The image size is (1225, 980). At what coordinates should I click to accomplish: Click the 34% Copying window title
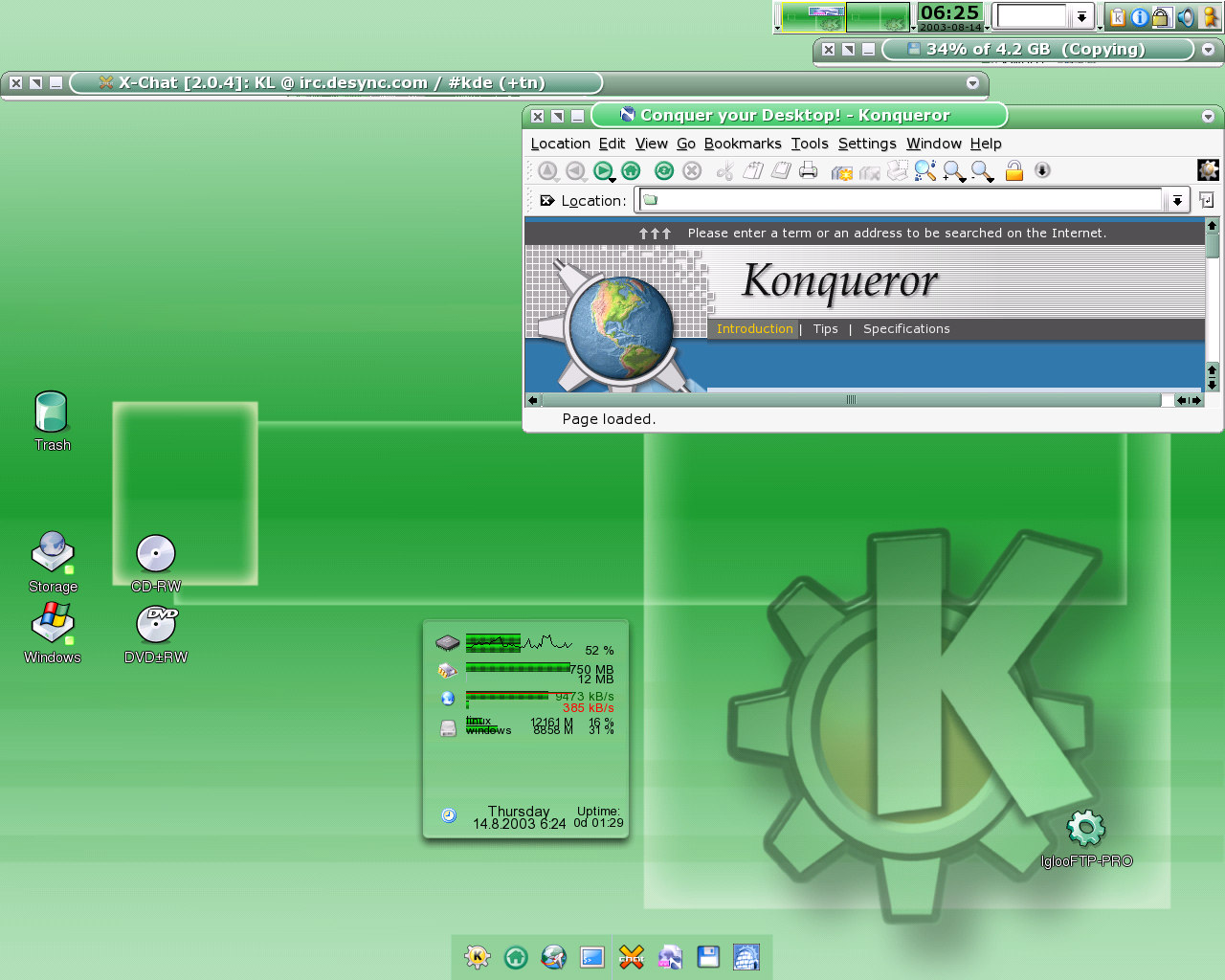(x=1037, y=49)
